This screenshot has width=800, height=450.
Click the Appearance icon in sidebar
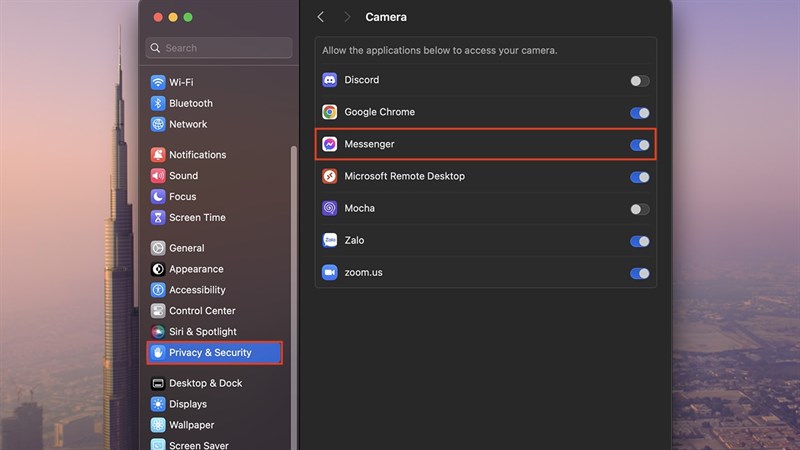click(x=158, y=269)
